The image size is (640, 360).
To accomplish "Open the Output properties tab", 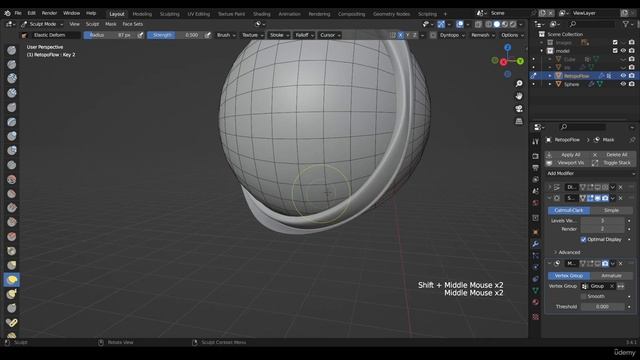I will pyautogui.click(x=536, y=168).
